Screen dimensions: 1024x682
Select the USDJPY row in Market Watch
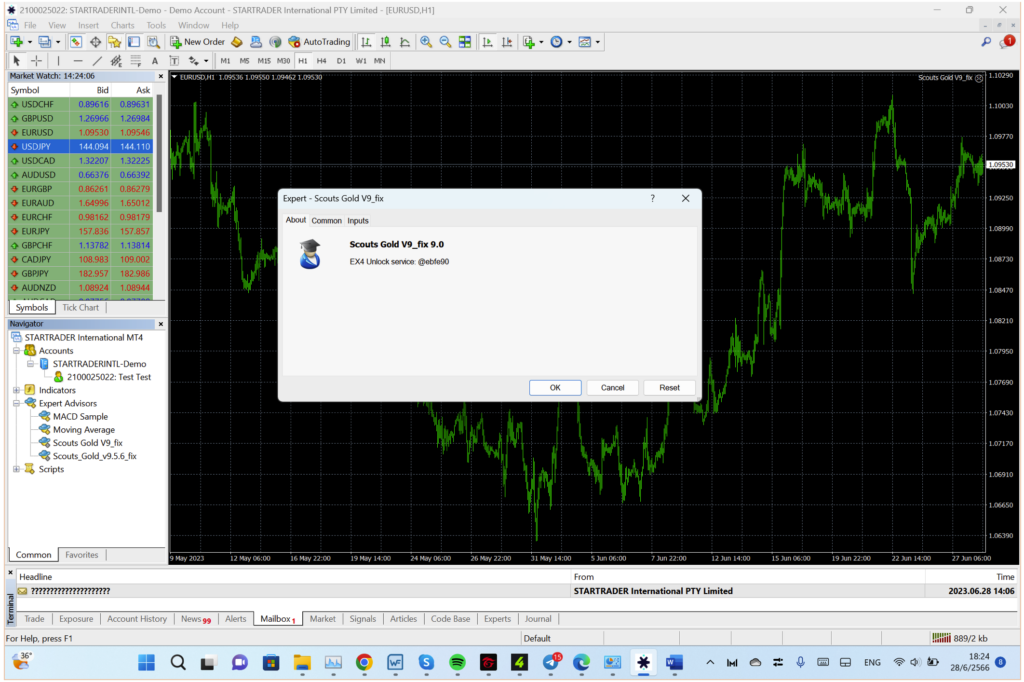(x=80, y=146)
